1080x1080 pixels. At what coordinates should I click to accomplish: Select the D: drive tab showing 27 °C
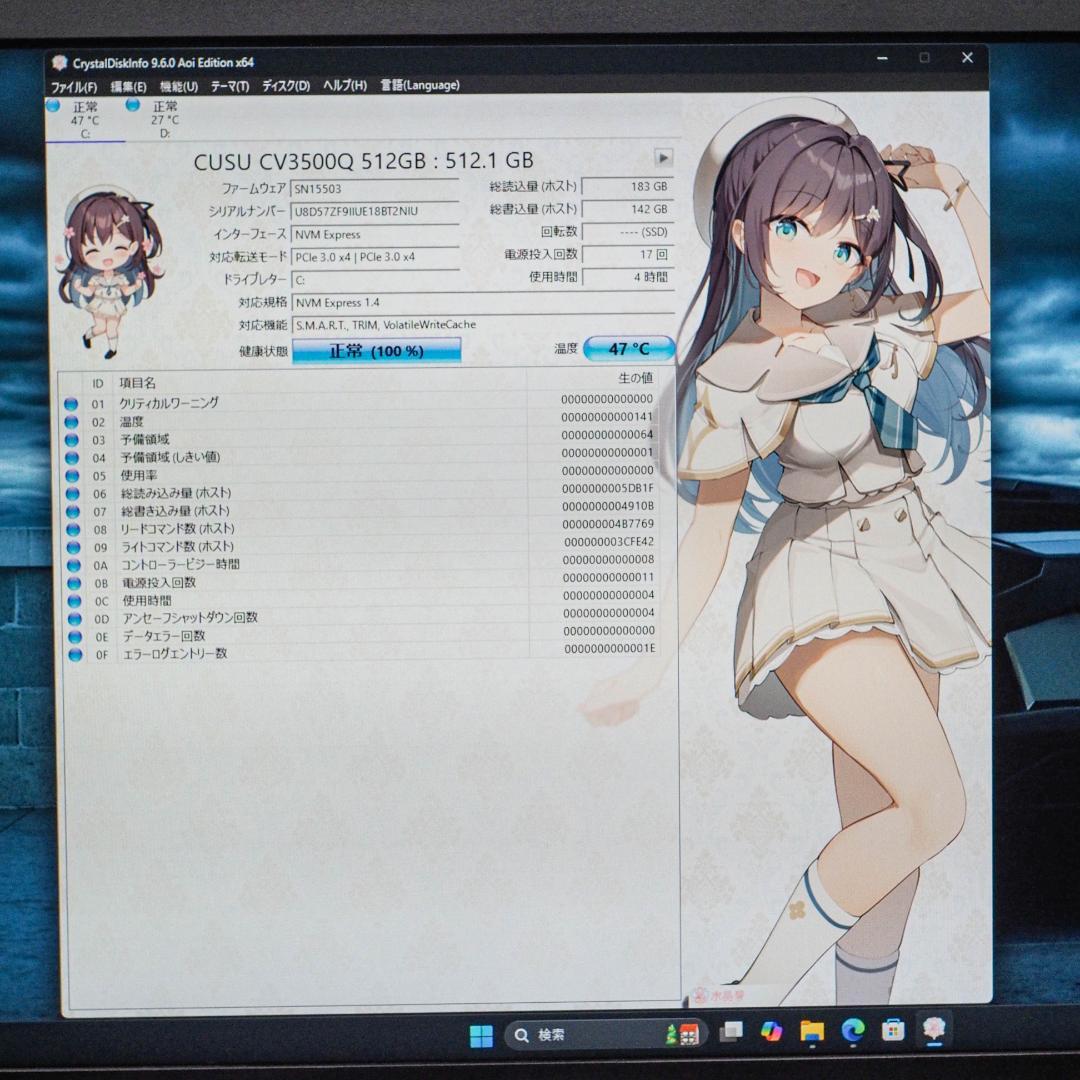pos(165,119)
